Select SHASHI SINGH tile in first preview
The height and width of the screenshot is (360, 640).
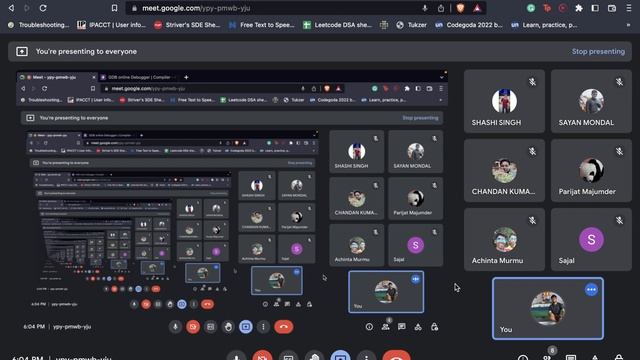tap(357, 151)
